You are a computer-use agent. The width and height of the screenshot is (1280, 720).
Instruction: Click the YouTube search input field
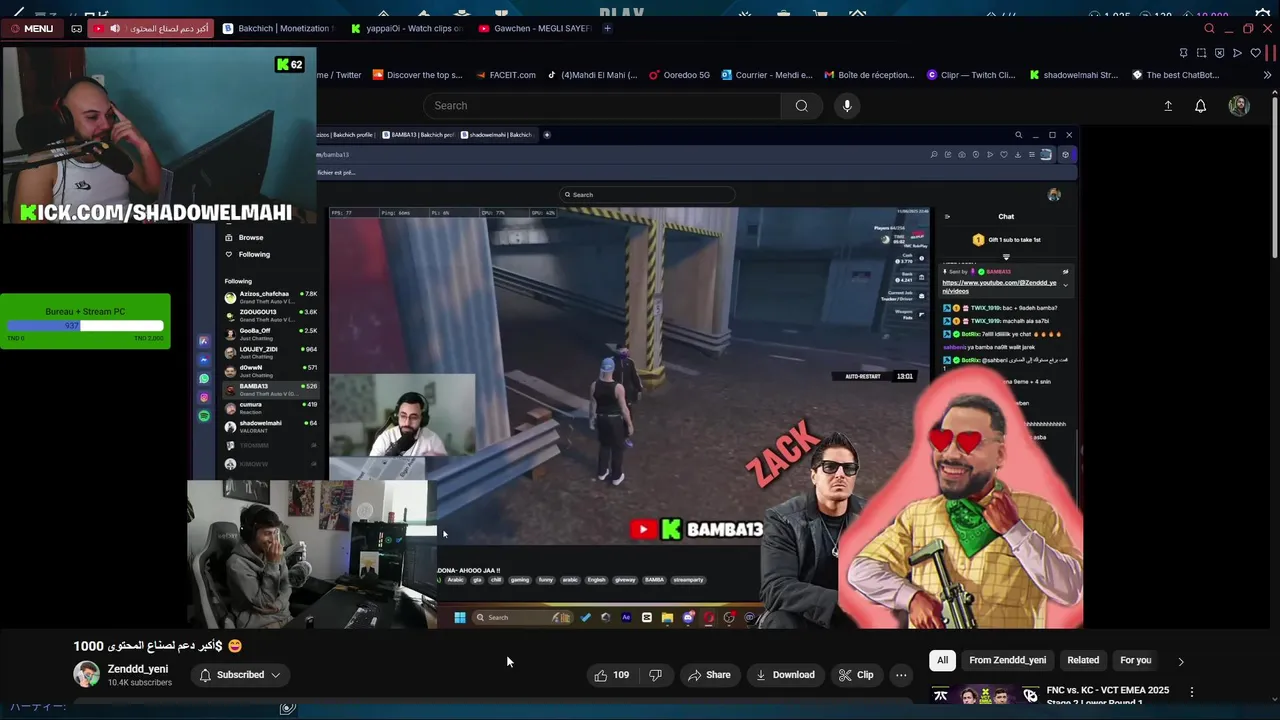602,105
